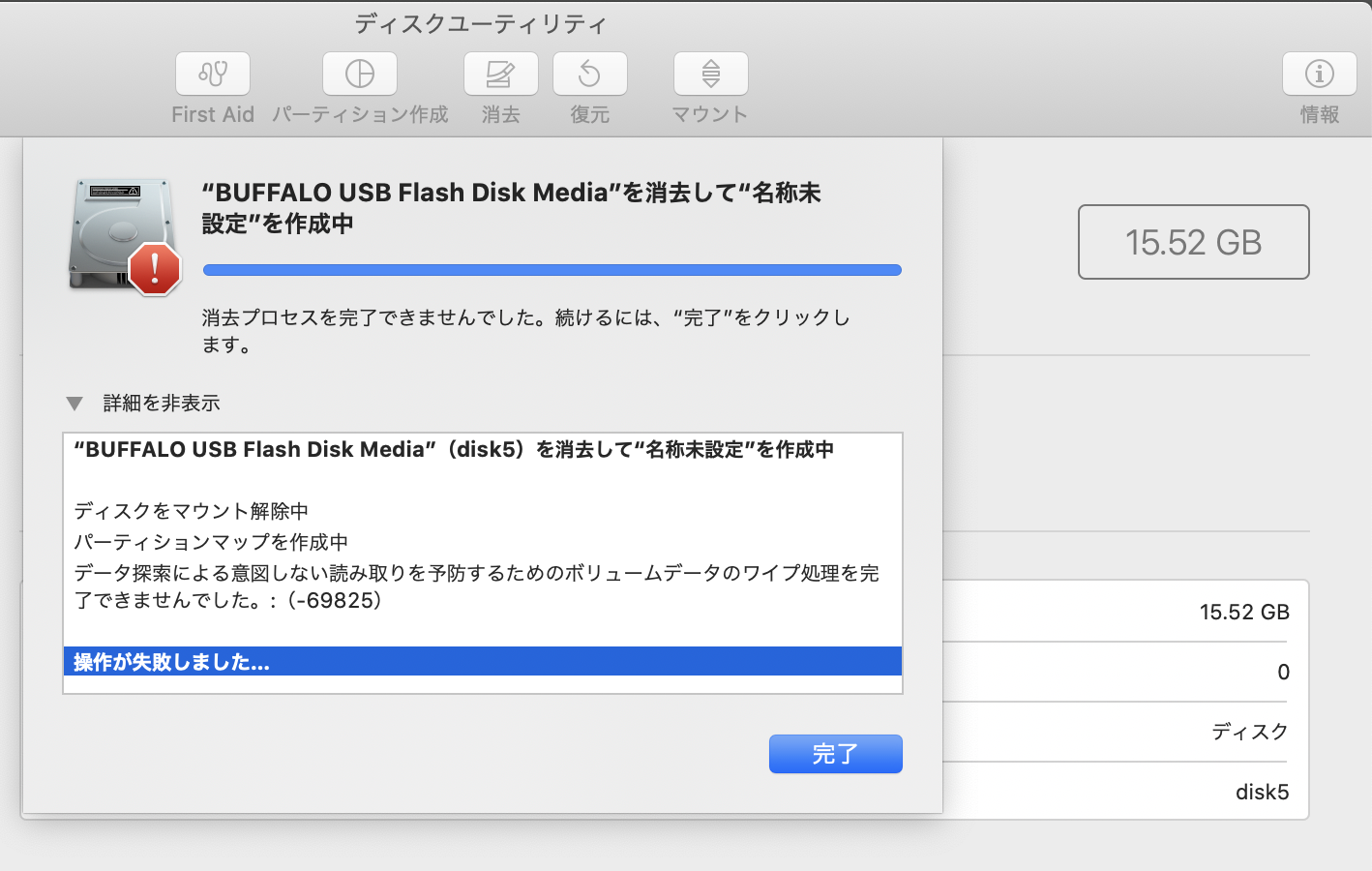1372x871 pixels.
Task: Click the First Aid toolbar label
Action: pyautogui.click(x=213, y=114)
